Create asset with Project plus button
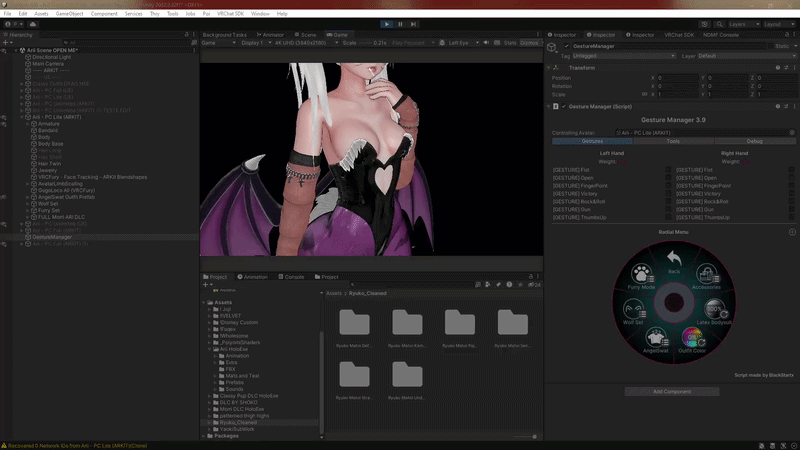Viewport: 800px width, 450px height. pos(207,285)
